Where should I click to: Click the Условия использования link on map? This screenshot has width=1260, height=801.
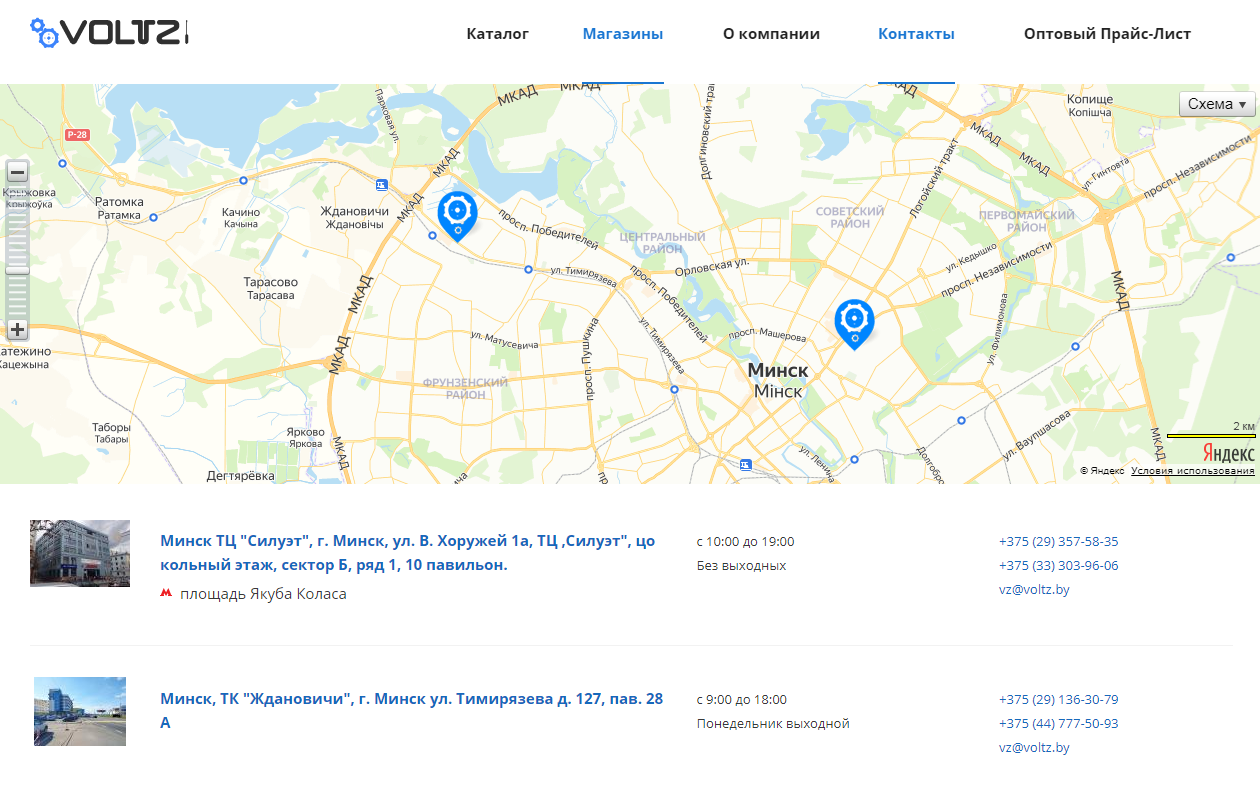tap(1192, 471)
